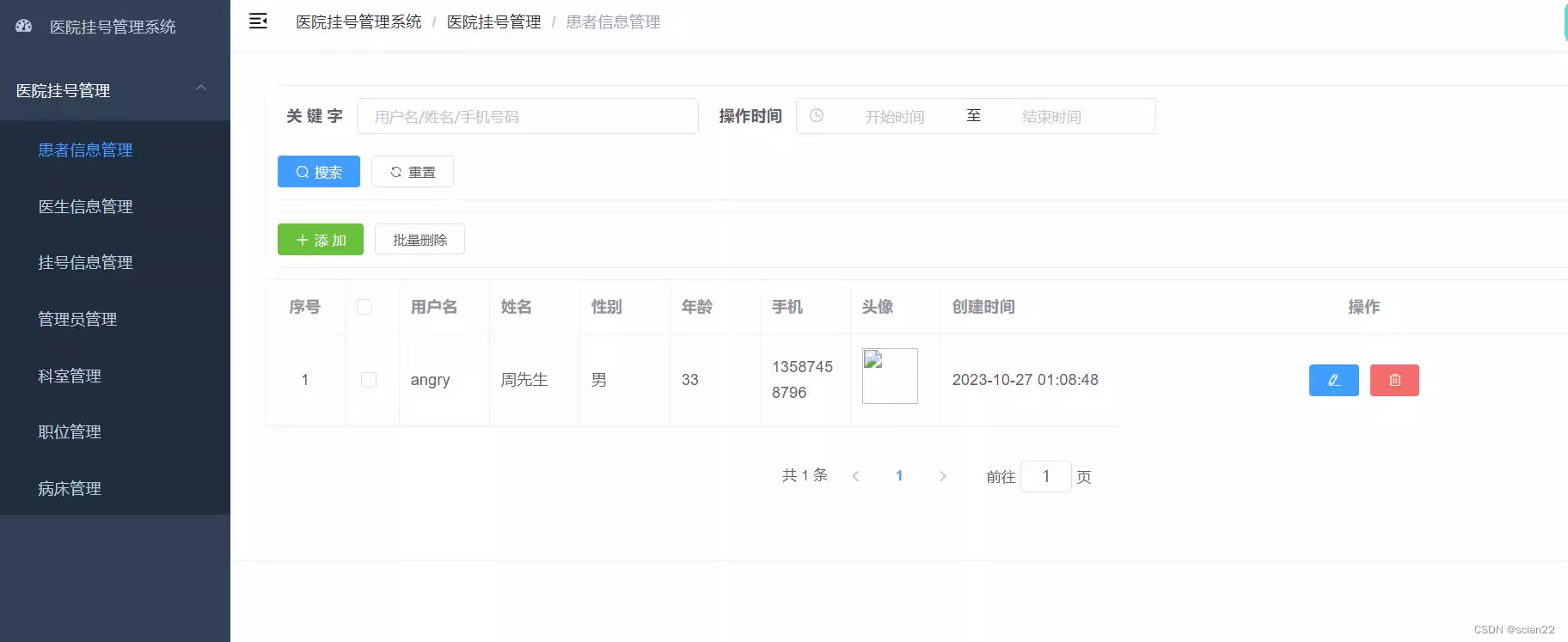Click the 患者信息管理 breadcrumb item
The image size is (1568, 642).
tap(613, 21)
